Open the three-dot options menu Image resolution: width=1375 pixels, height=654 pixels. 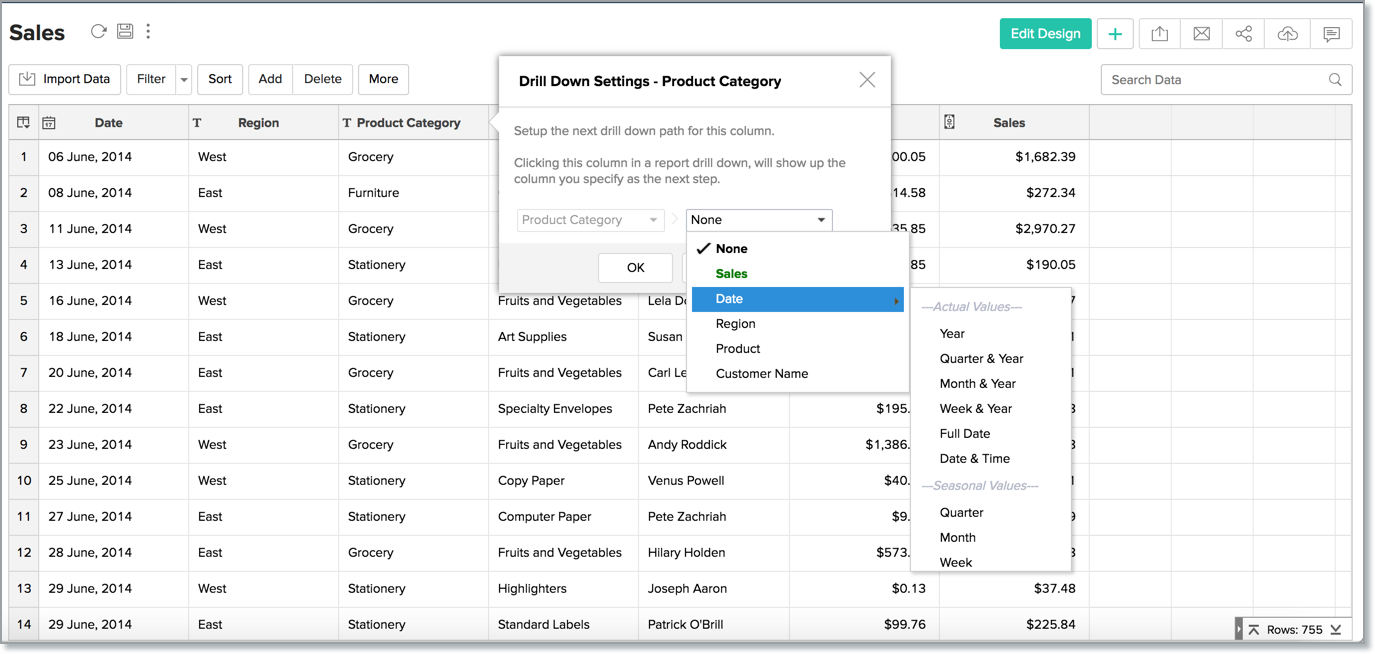148,31
